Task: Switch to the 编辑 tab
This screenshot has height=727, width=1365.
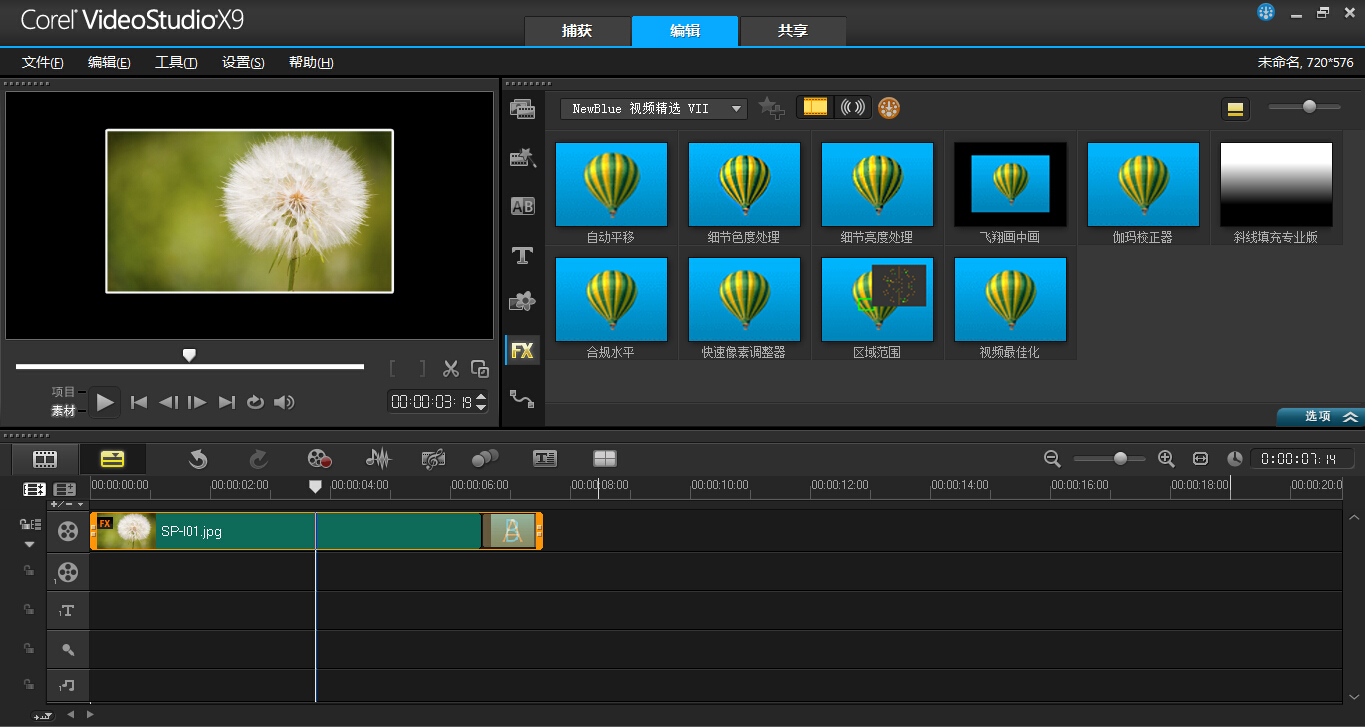Action: [685, 31]
